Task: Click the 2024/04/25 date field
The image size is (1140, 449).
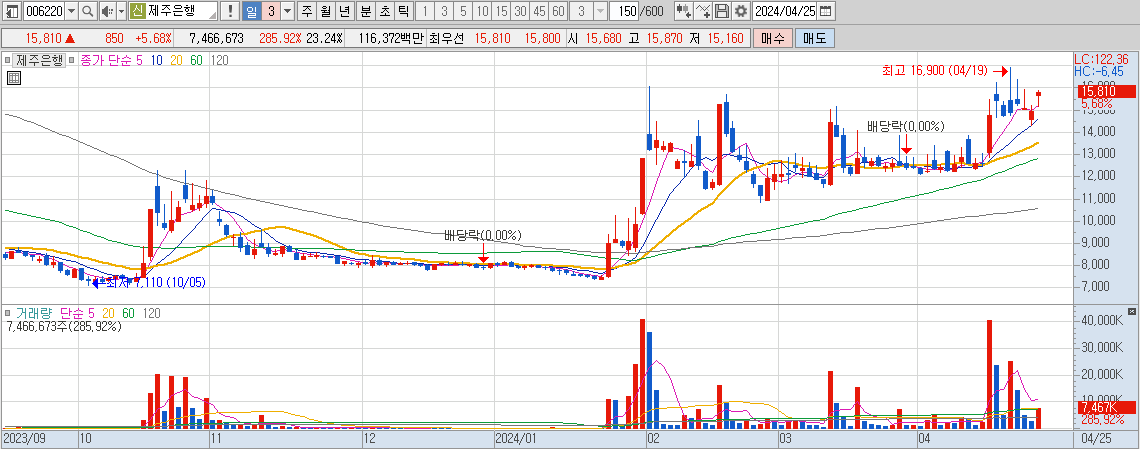Action: tap(784, 11)
